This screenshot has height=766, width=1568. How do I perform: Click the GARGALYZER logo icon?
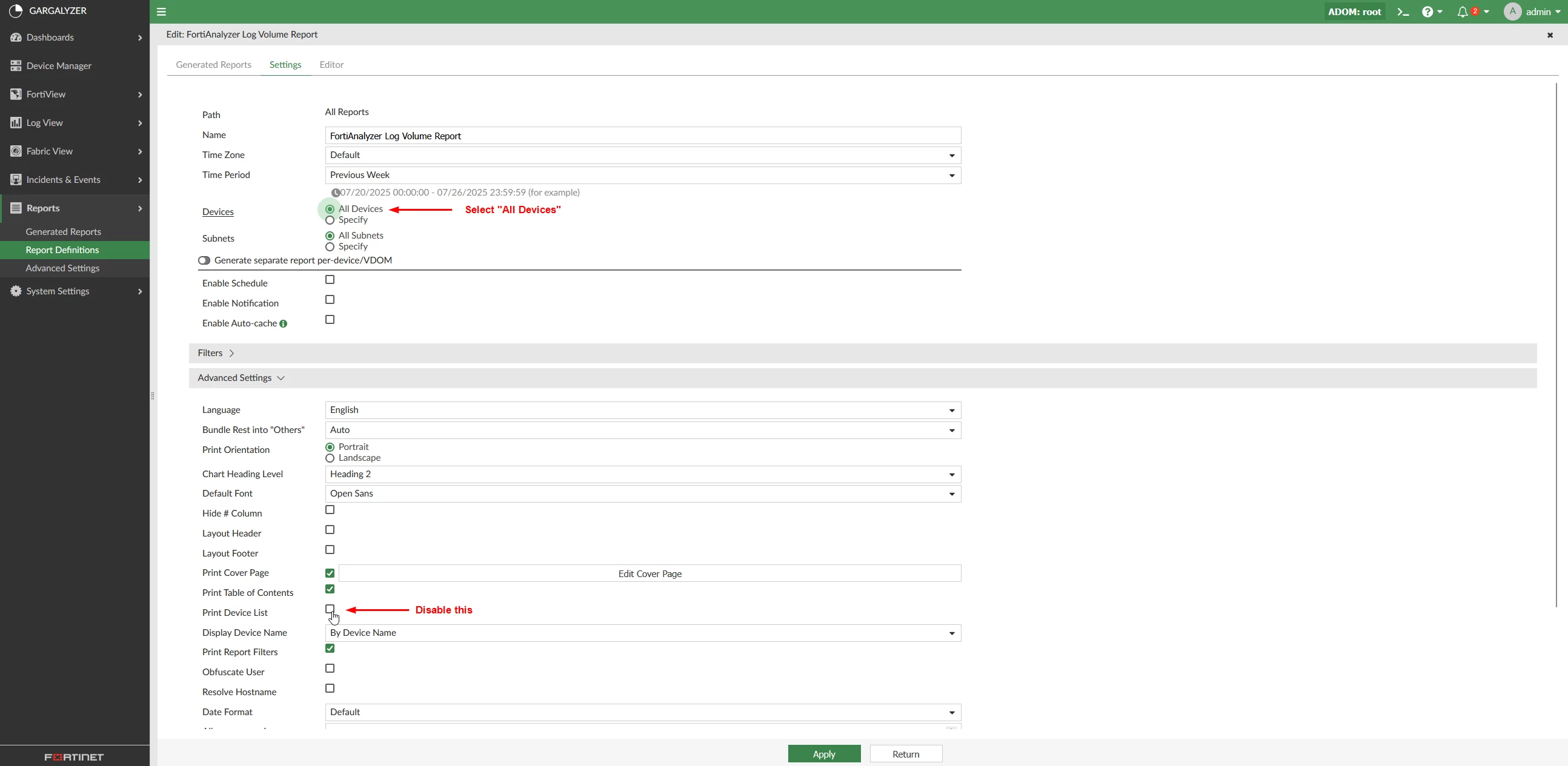click(x=16, y=11)
